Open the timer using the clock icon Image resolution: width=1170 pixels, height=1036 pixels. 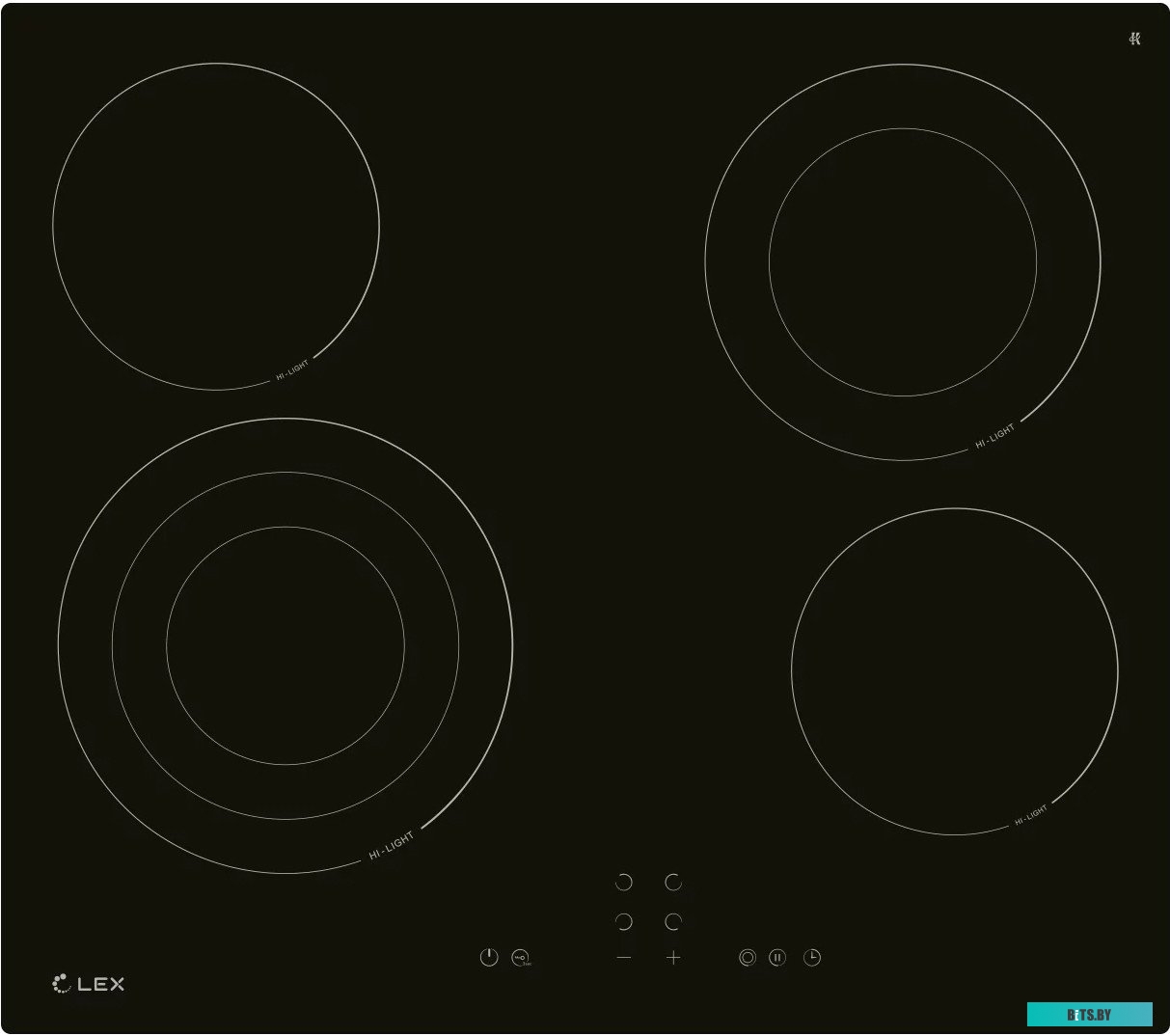[813, 957]
